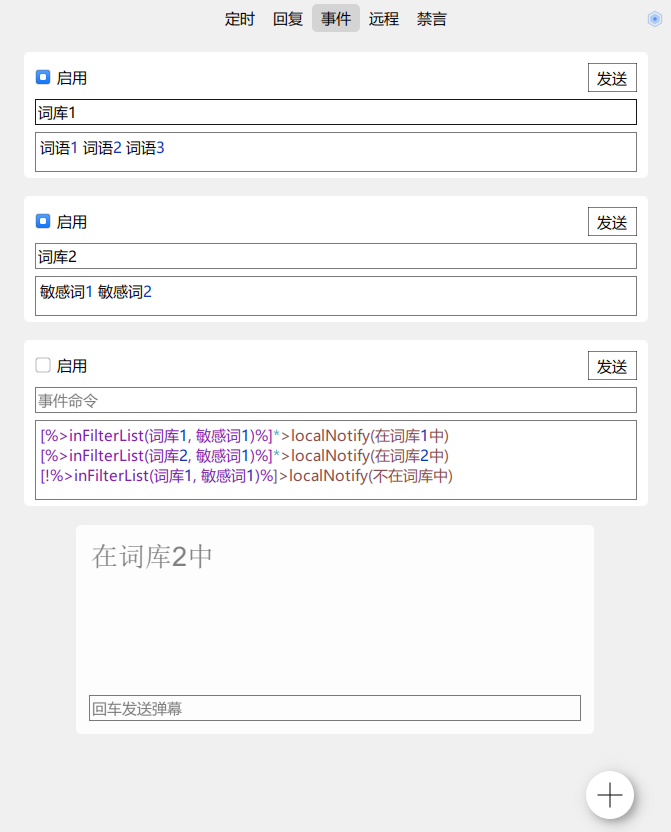Click the 词库1 name input field
671x832 pixels.
point(335,112)
